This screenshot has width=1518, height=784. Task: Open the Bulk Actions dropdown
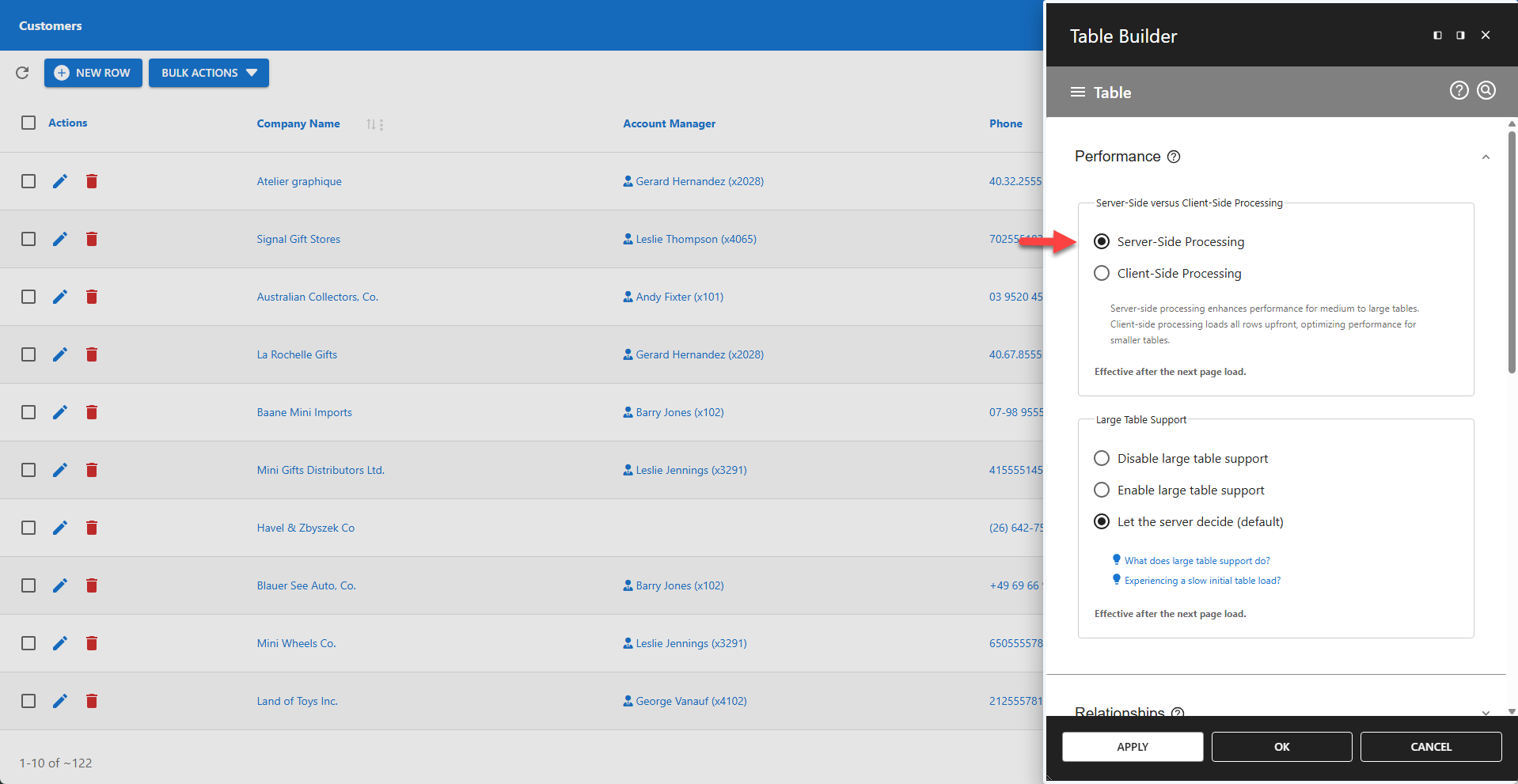(x=208, y=73)
